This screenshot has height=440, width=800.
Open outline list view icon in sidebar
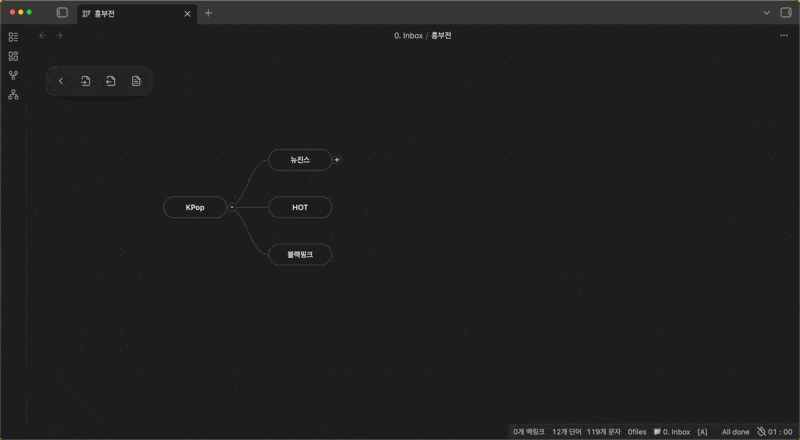pos(13,37)
